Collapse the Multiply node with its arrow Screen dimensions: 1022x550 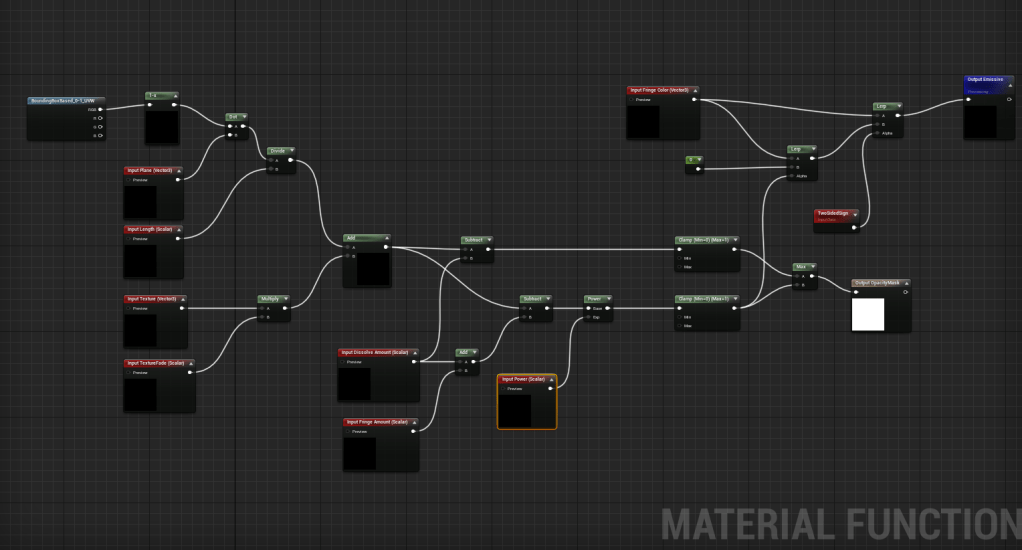[x=287, y=298]
